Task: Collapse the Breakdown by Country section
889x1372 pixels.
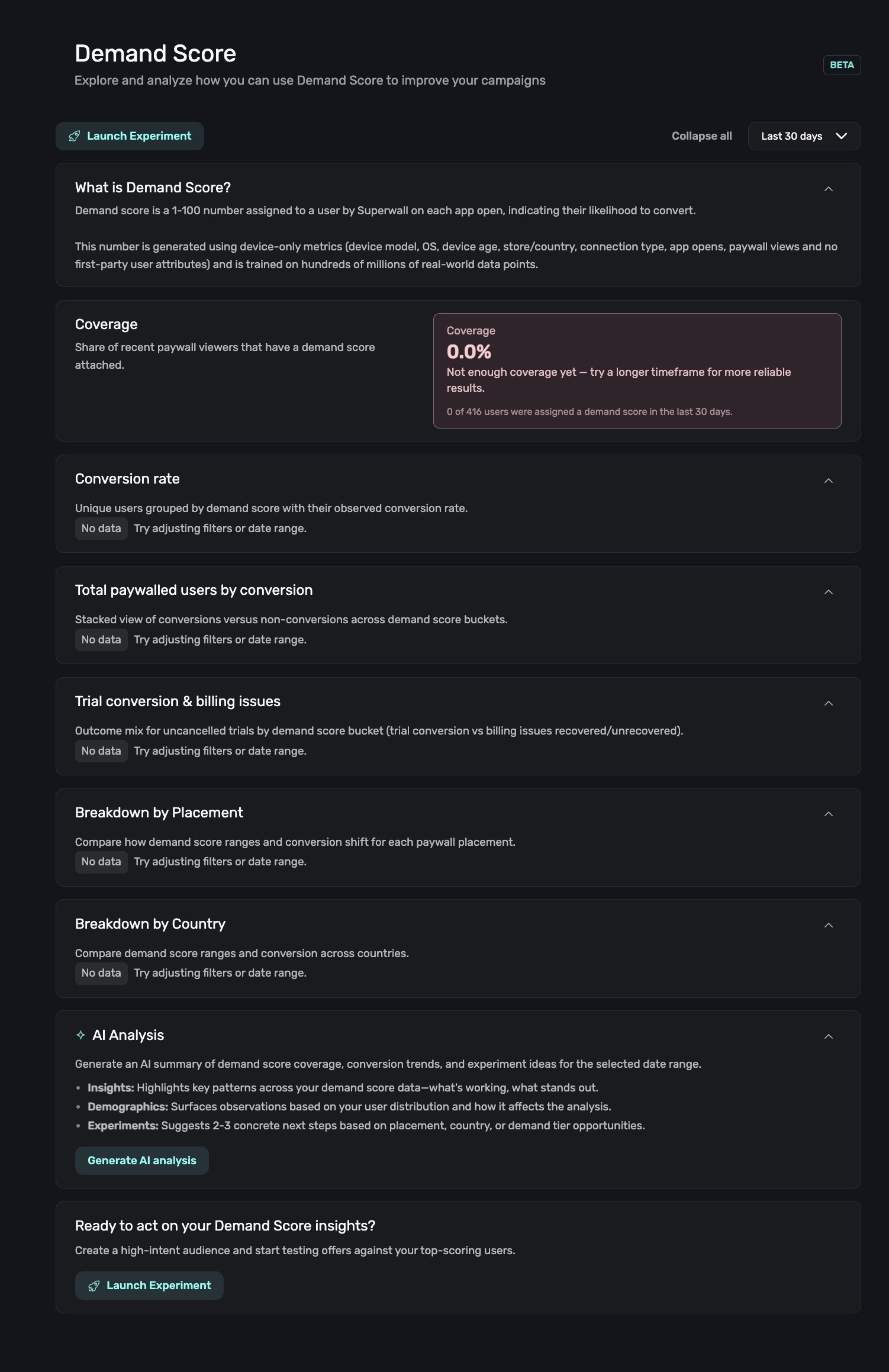Action: click(x=828, y=925)
